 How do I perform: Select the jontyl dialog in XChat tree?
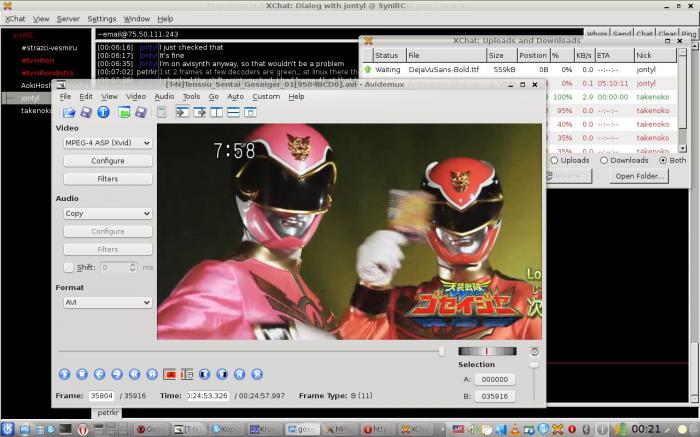click(x=30, y=98)
